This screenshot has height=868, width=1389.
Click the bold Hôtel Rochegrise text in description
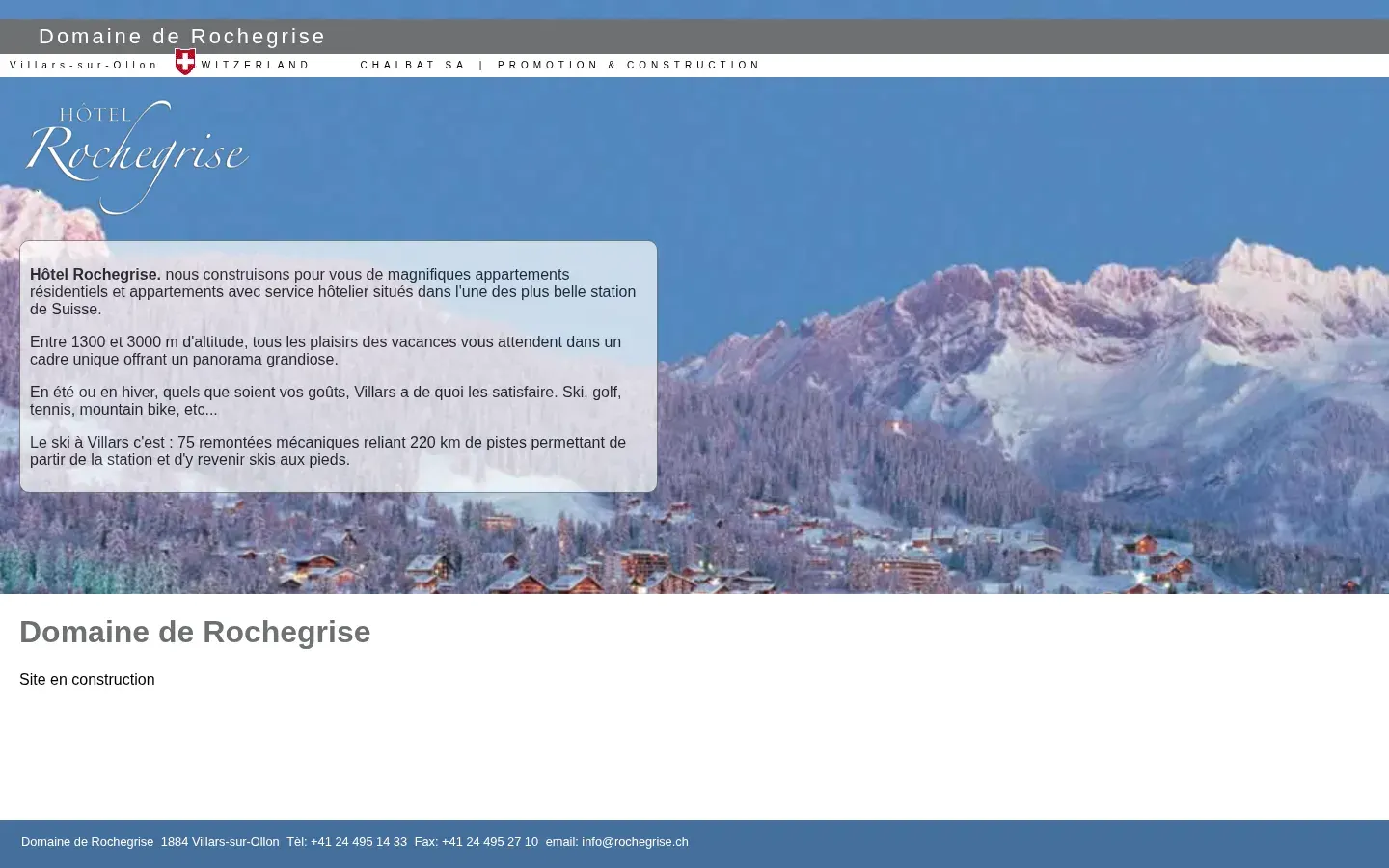coord(95,275)
